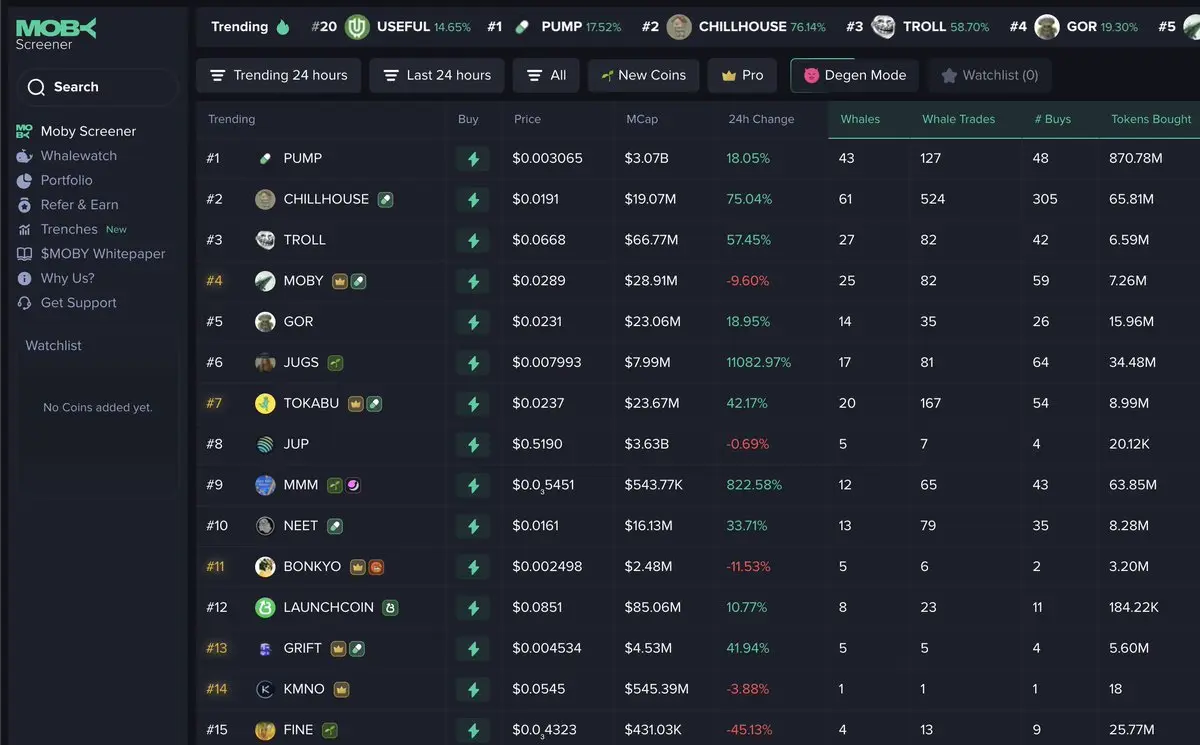The height and width of the screenshot is (745, 1200).
Task: Show New Coins filter
Action: click(643, 75)
